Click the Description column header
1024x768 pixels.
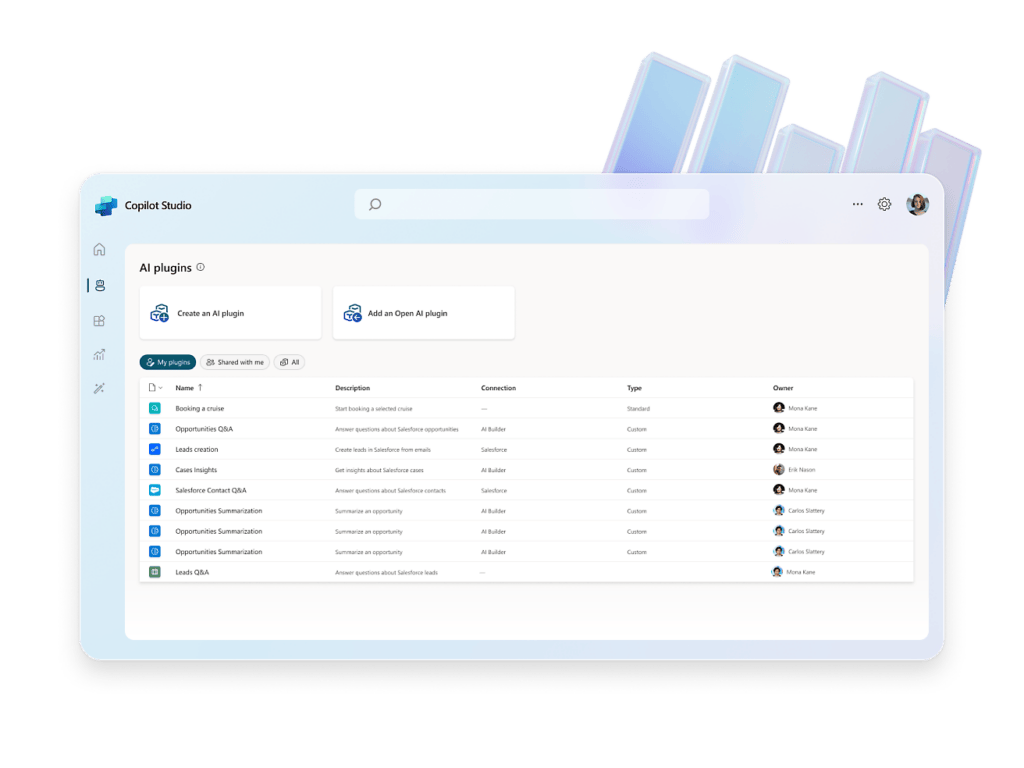point(353,388)
